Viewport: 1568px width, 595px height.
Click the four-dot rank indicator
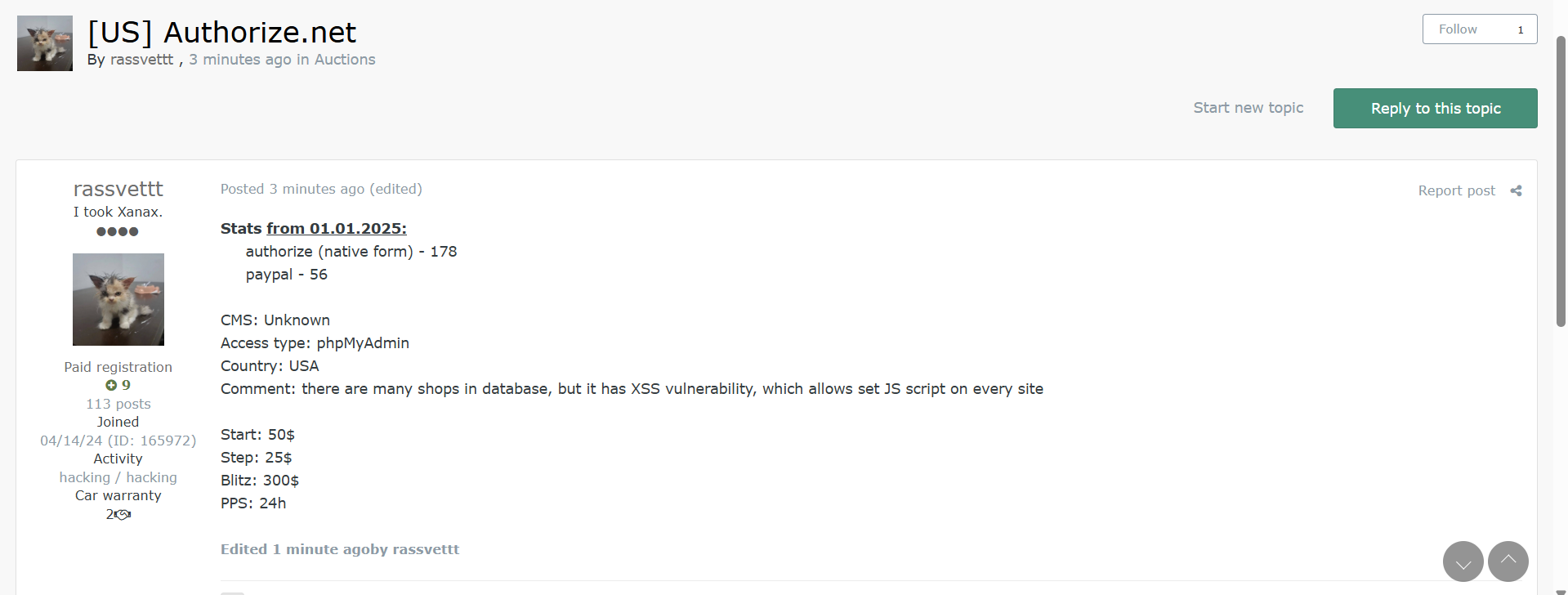(x=118, y=231)
